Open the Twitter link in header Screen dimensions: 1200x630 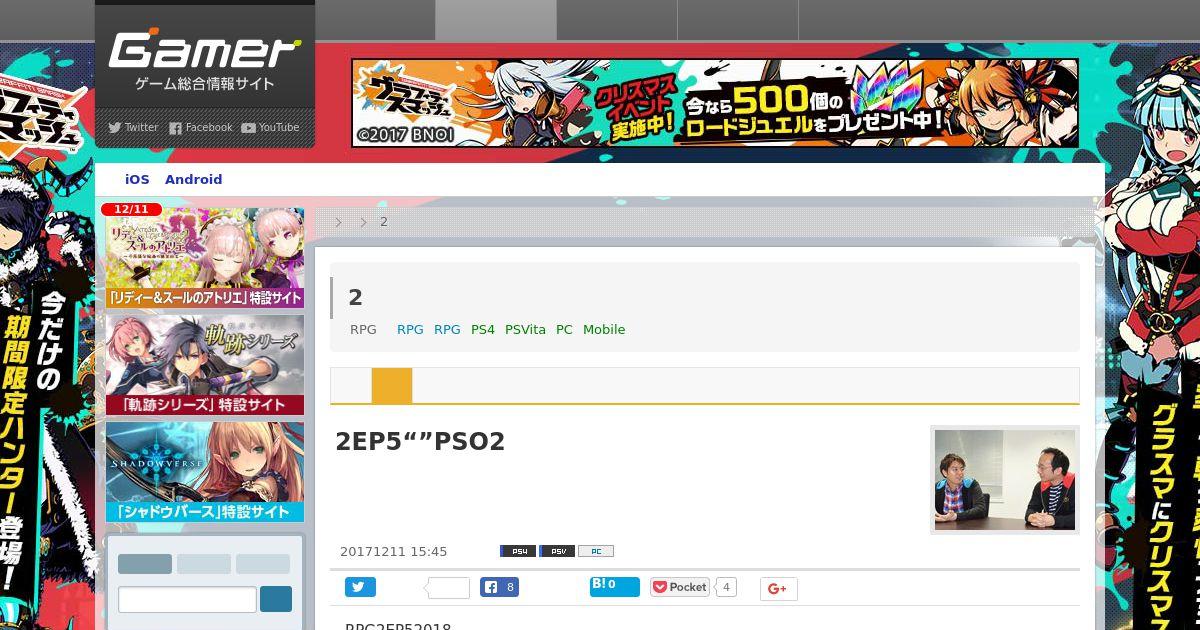pyautogui.click(x=133, y=127)
